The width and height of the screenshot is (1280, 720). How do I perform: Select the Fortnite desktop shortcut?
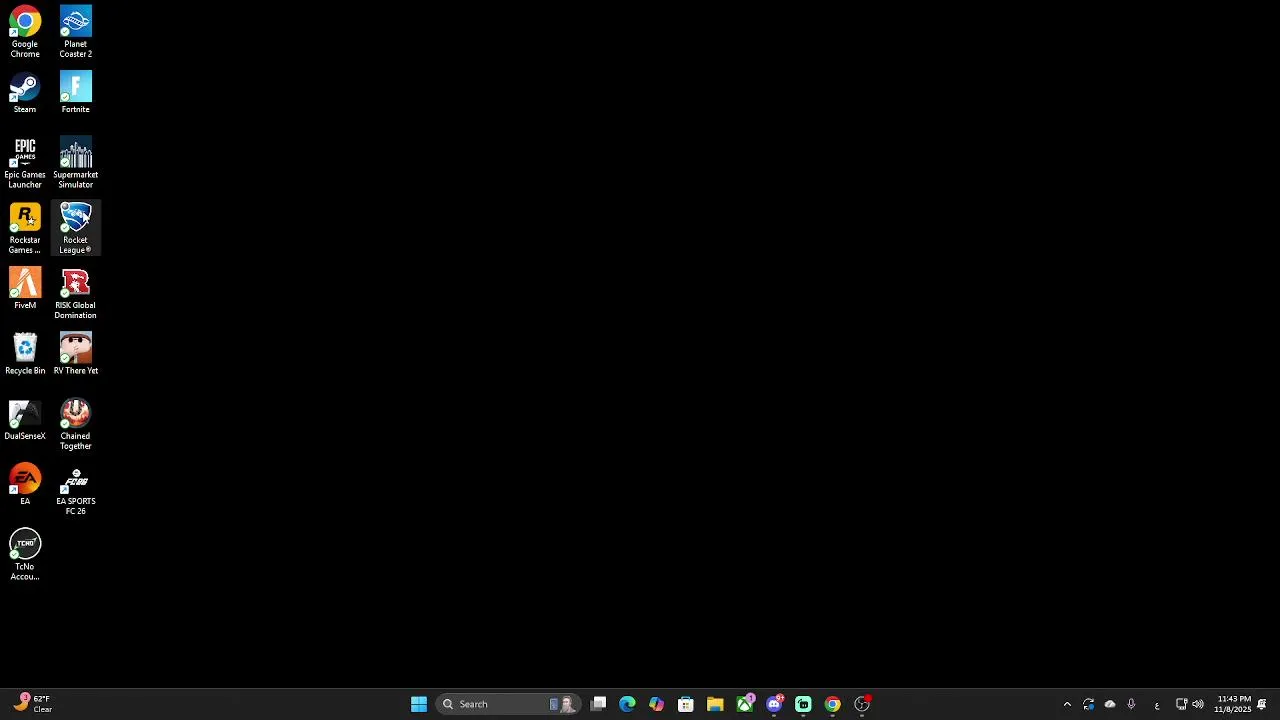tap(75, 93)
